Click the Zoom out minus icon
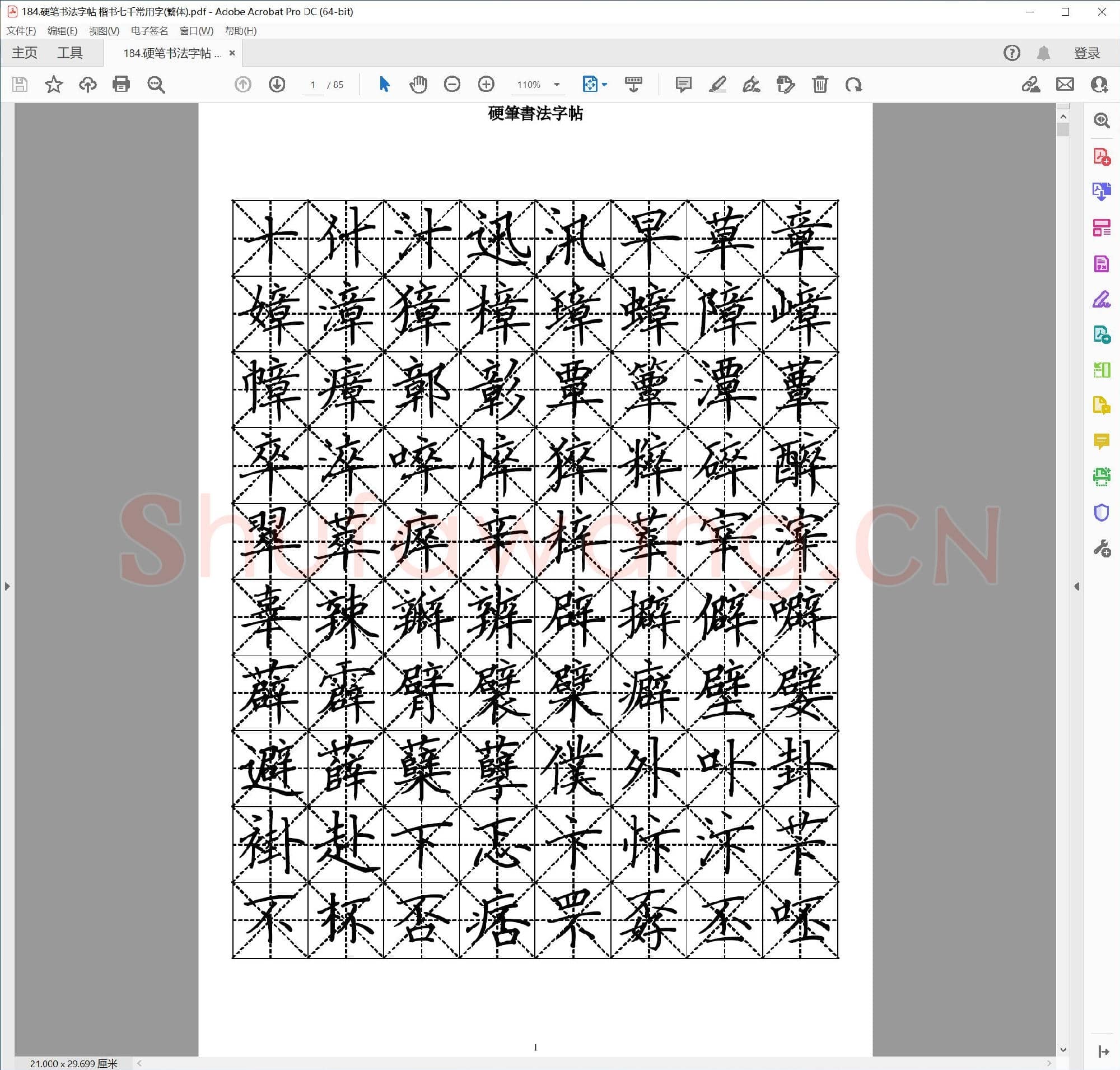The height and width of the screenshot is (1070, 1120). tap(452, 85)
